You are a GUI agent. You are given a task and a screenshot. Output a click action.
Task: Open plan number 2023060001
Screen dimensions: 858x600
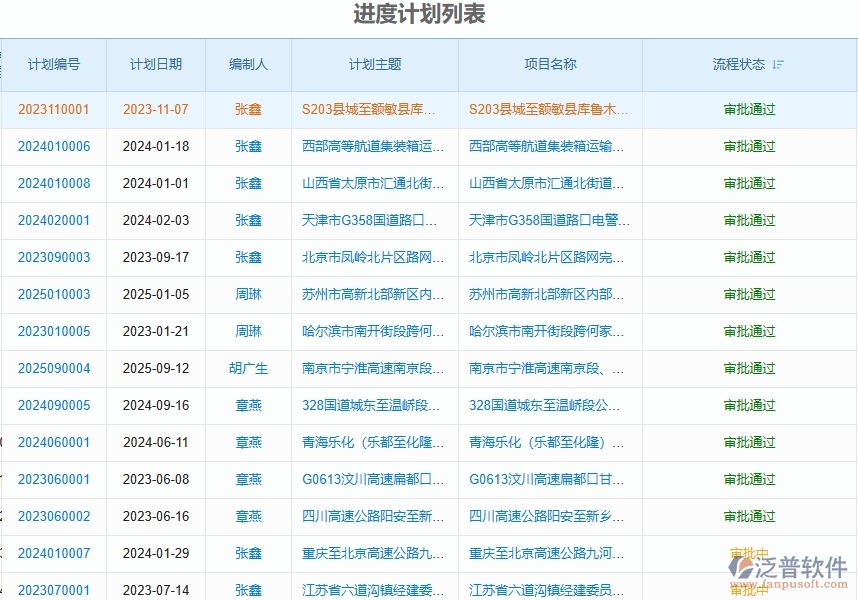click(54, 479)
